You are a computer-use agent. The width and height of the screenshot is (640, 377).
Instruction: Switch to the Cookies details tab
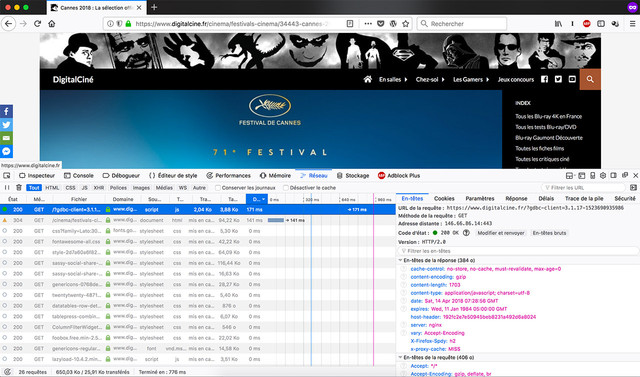click(x=444, y=198)
